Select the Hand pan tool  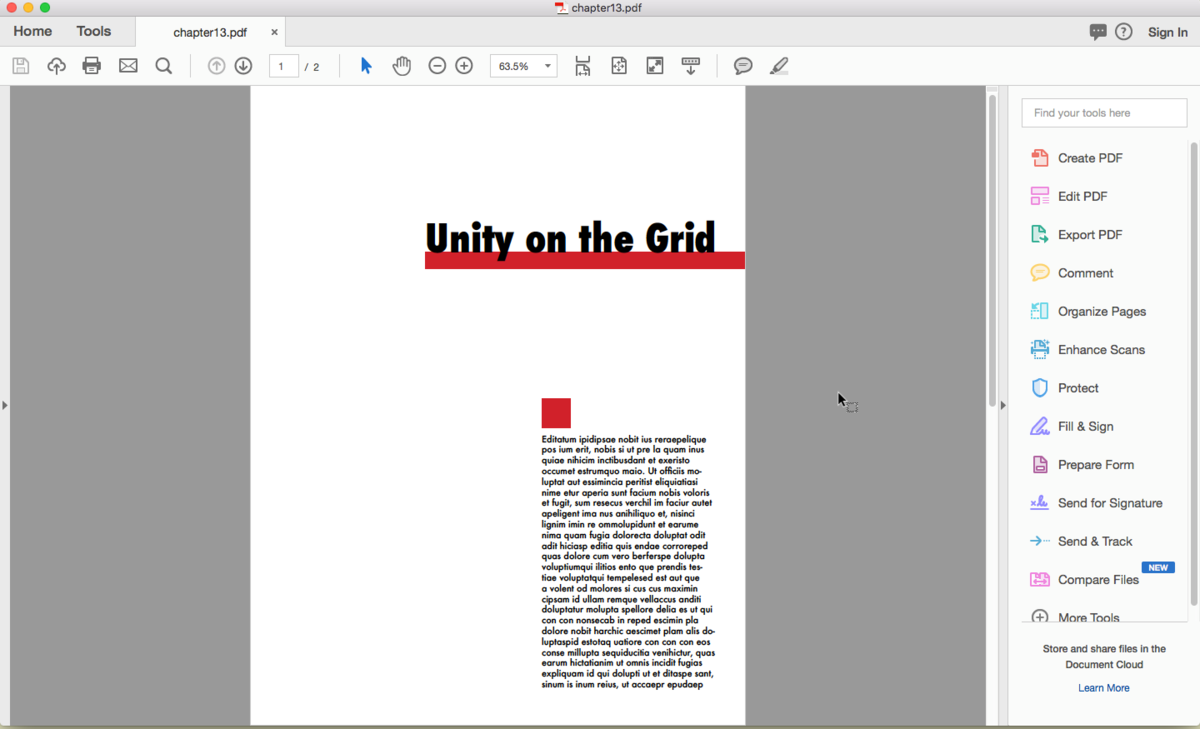[401, 66]
